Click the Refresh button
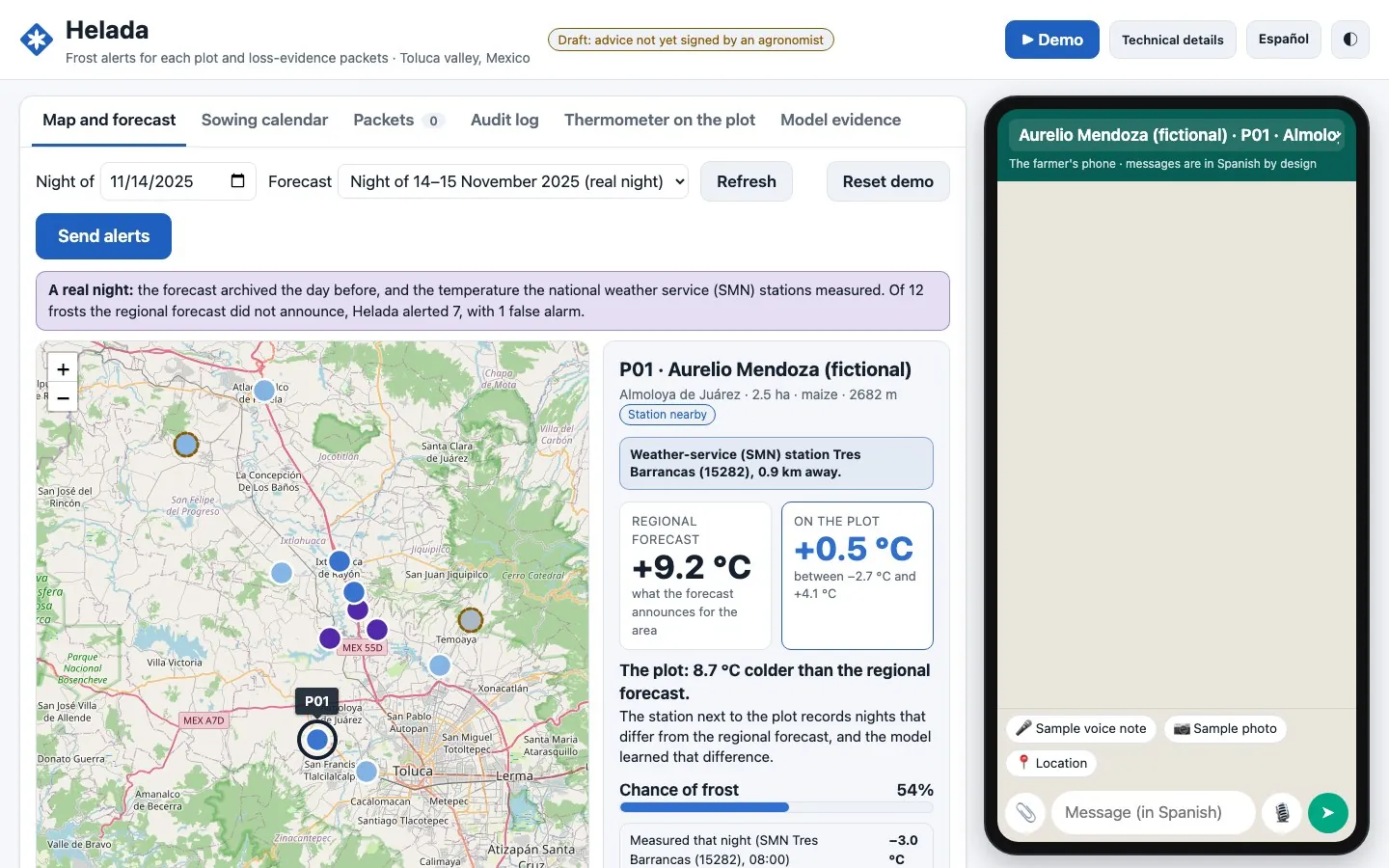Screen dimensions: 1389x868 tap(747, 181)
